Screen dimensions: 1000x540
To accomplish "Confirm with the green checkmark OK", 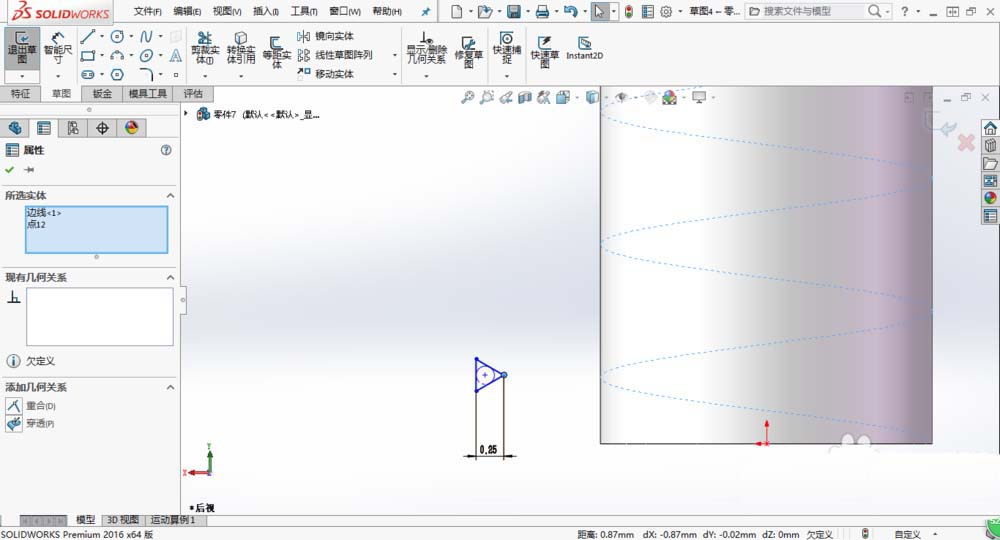I will (x=10, y=170).
